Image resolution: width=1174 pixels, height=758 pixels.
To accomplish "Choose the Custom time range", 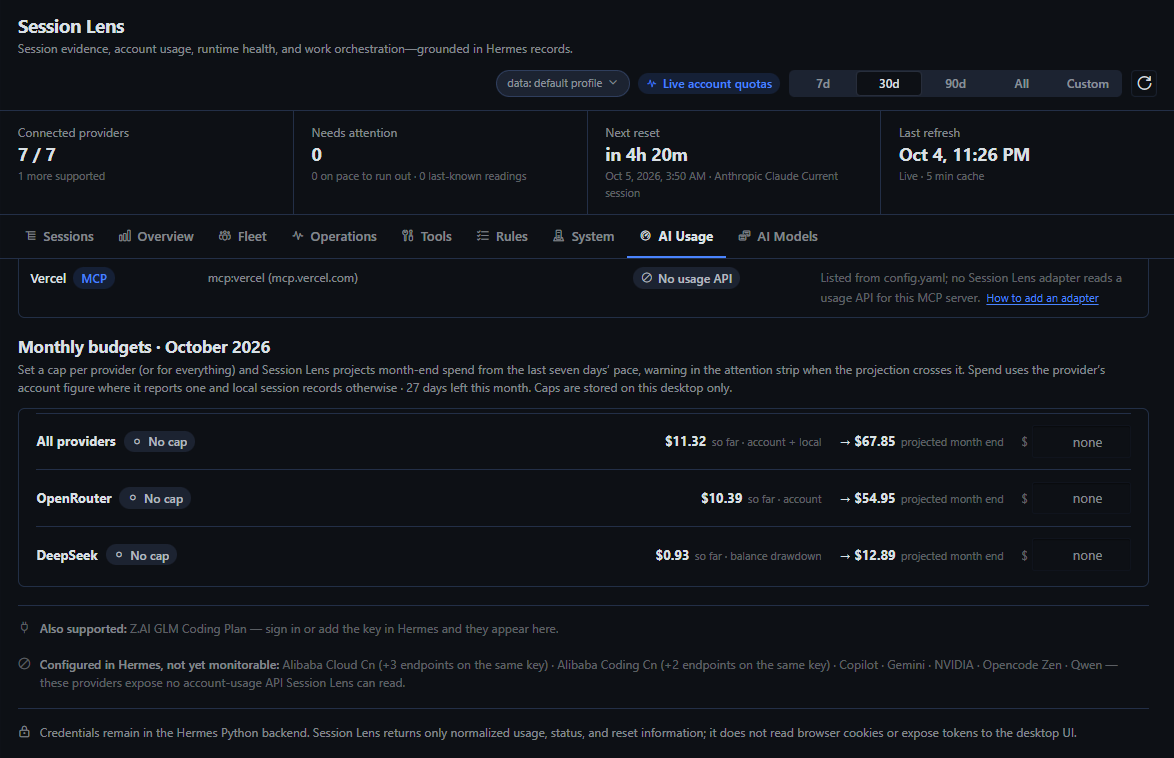I will tap(1087, 84).
